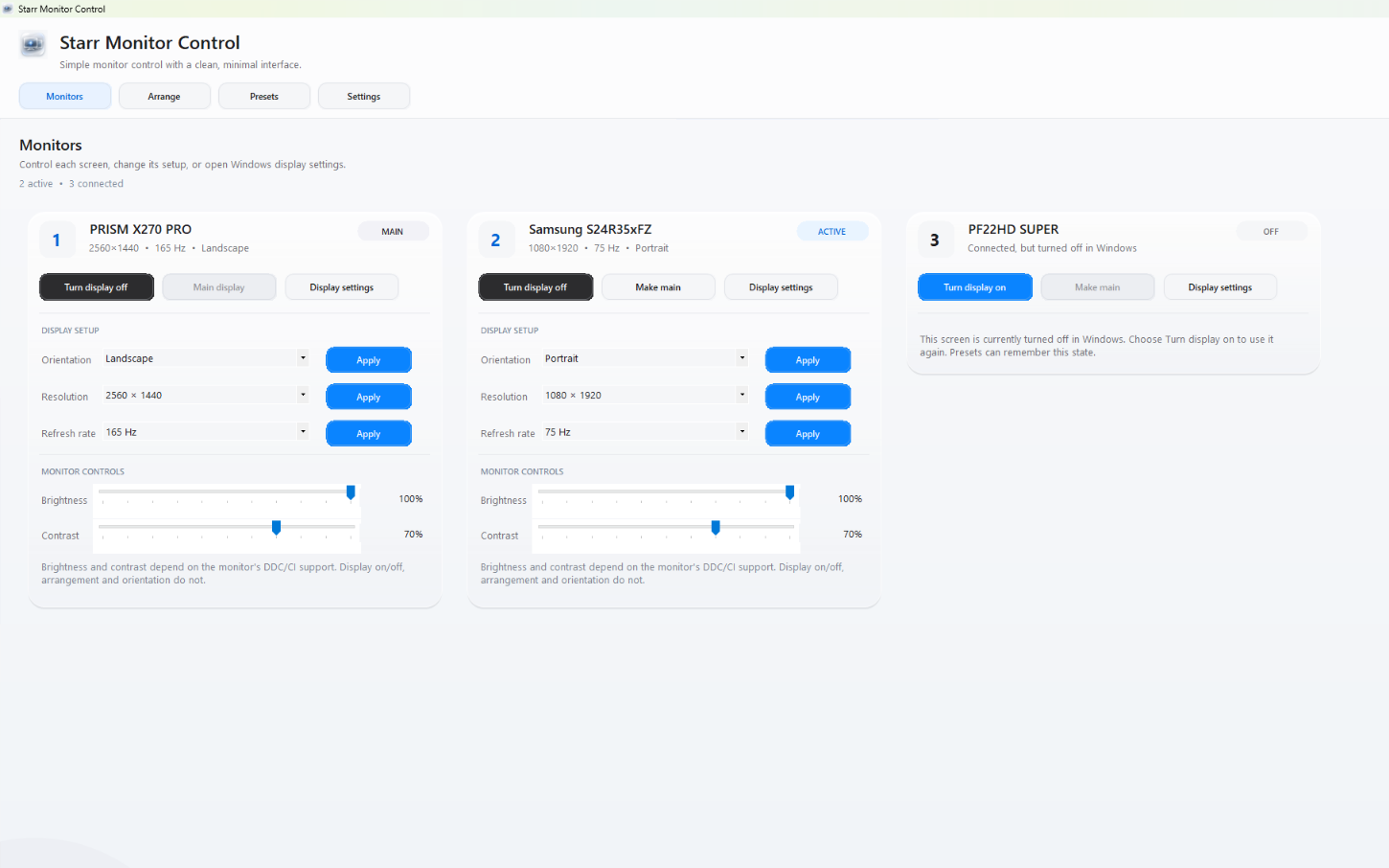Open Refresh rate dropdown showing 165 Hz
The height and width of the screenshot is (868, 1389).
(x=206, y=432)
